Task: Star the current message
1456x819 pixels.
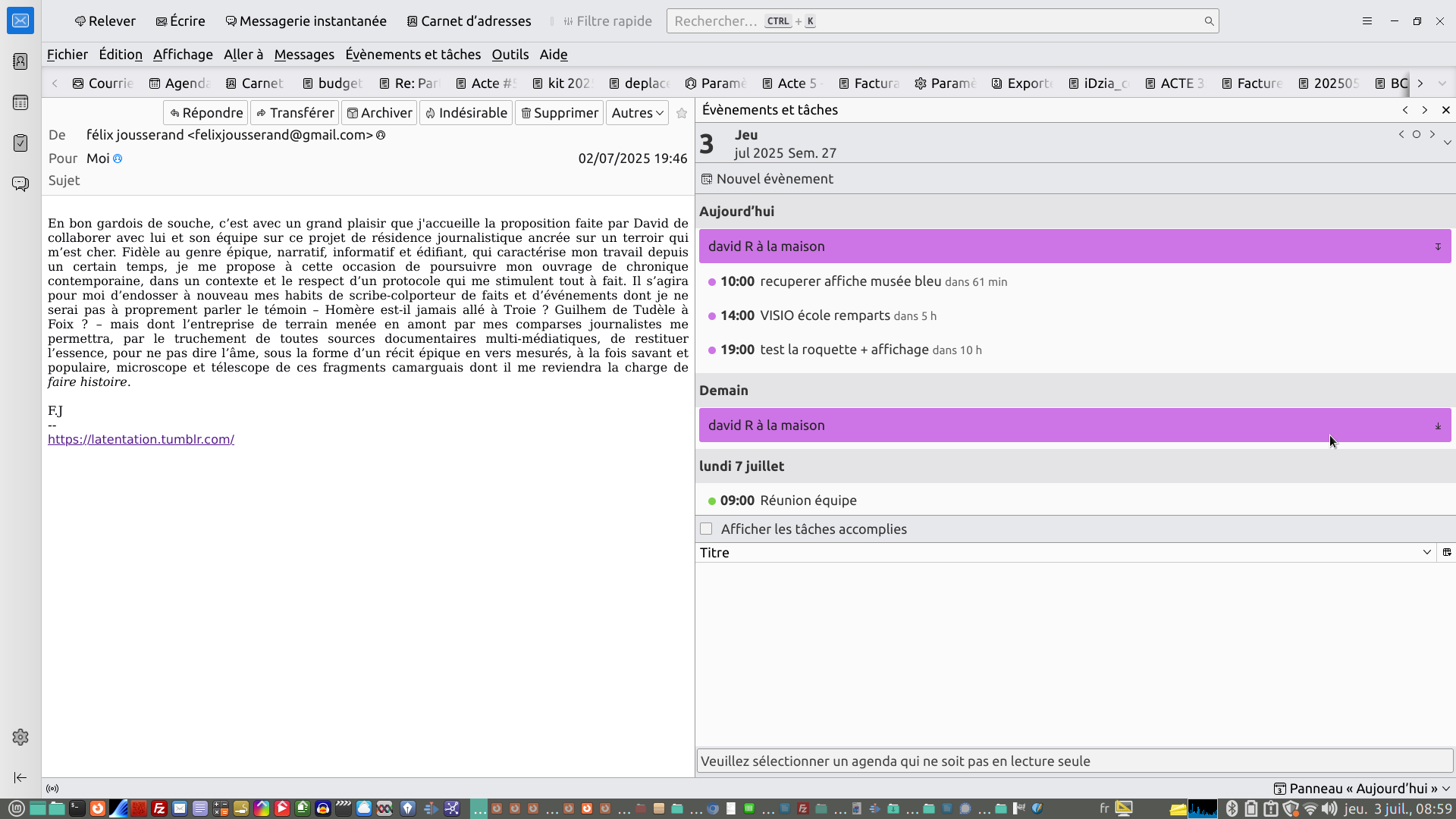Action: pyautogui.click(x=682, y=113)
